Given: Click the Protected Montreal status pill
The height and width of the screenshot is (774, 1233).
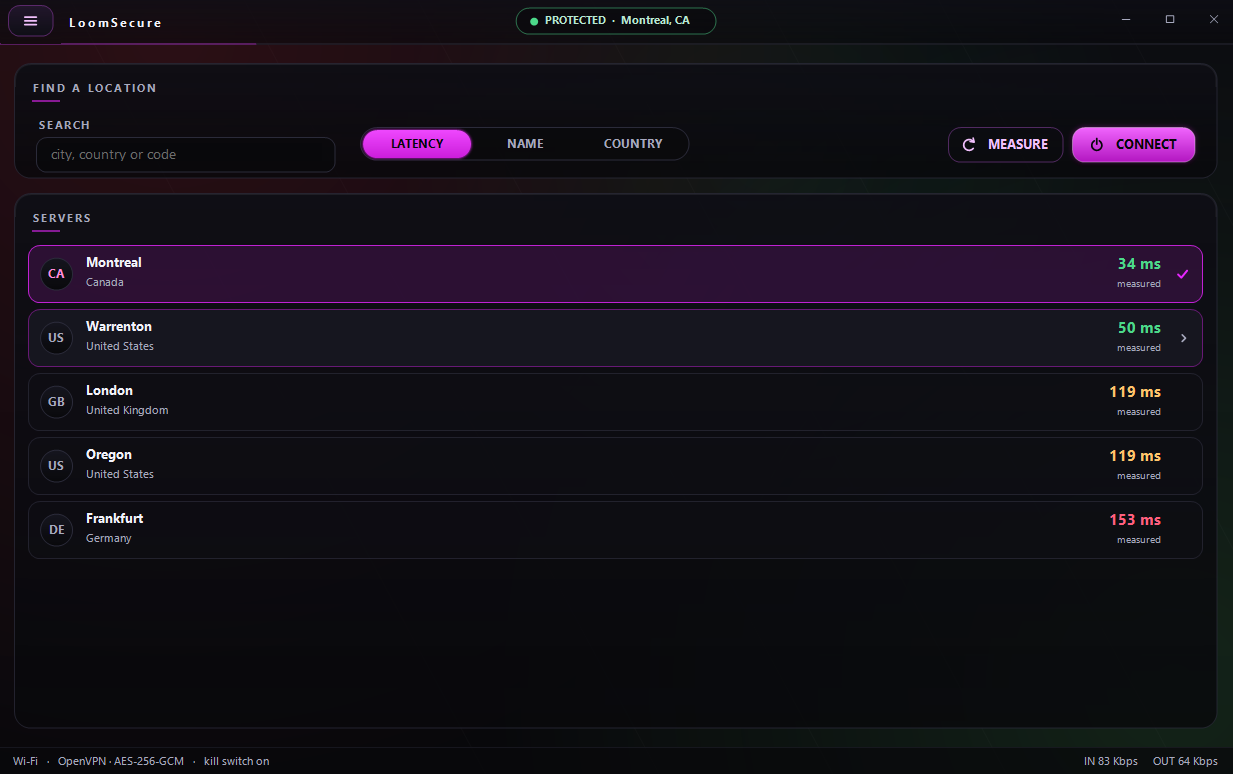Looking at the screenshot, I should (616, 21).
